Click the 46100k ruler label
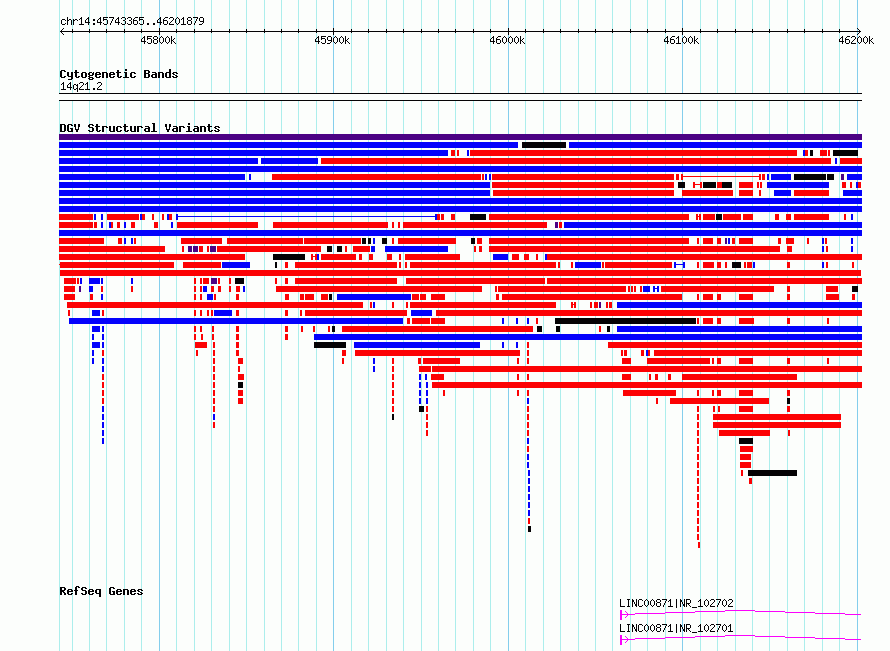This screenshot has width=890, height=651. [x=681, y=40]
